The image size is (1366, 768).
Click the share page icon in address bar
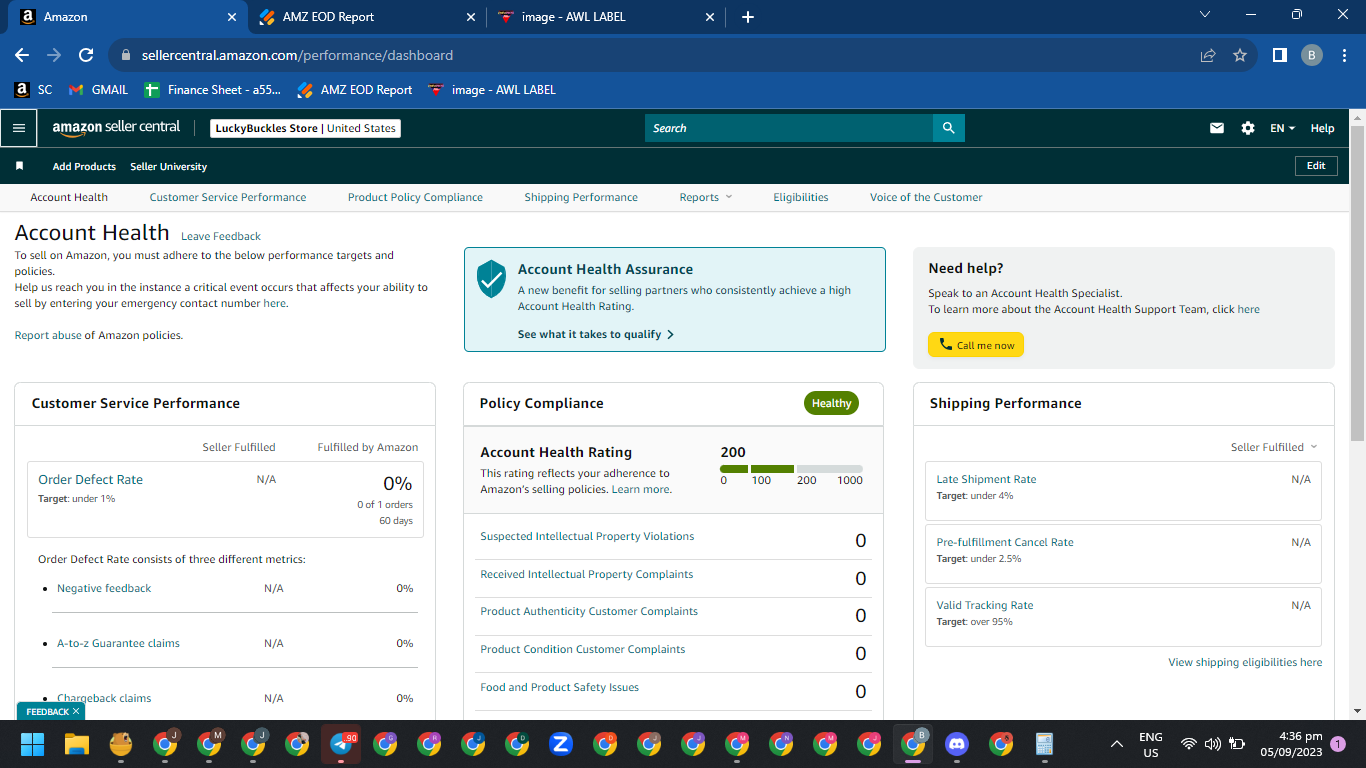pyautogui.click(x=1208, y=55)
